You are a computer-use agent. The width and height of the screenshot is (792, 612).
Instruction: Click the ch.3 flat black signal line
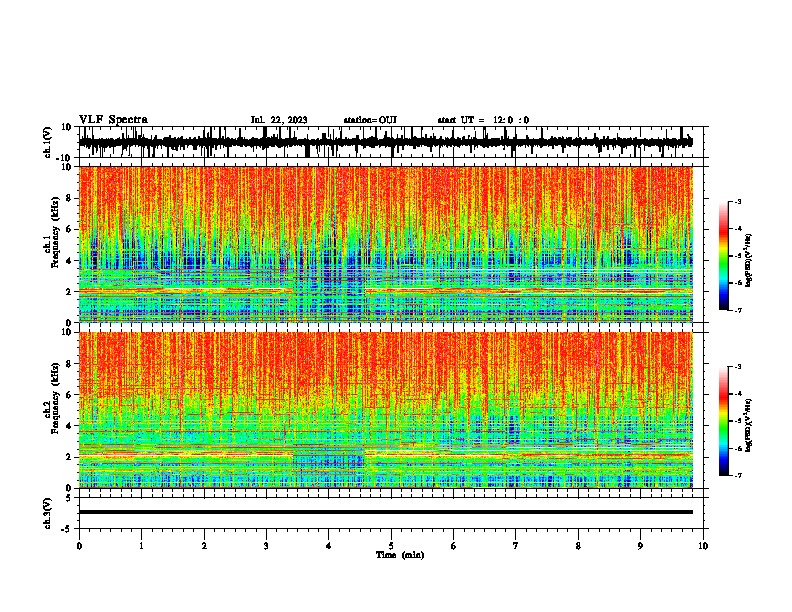[386, 512]
